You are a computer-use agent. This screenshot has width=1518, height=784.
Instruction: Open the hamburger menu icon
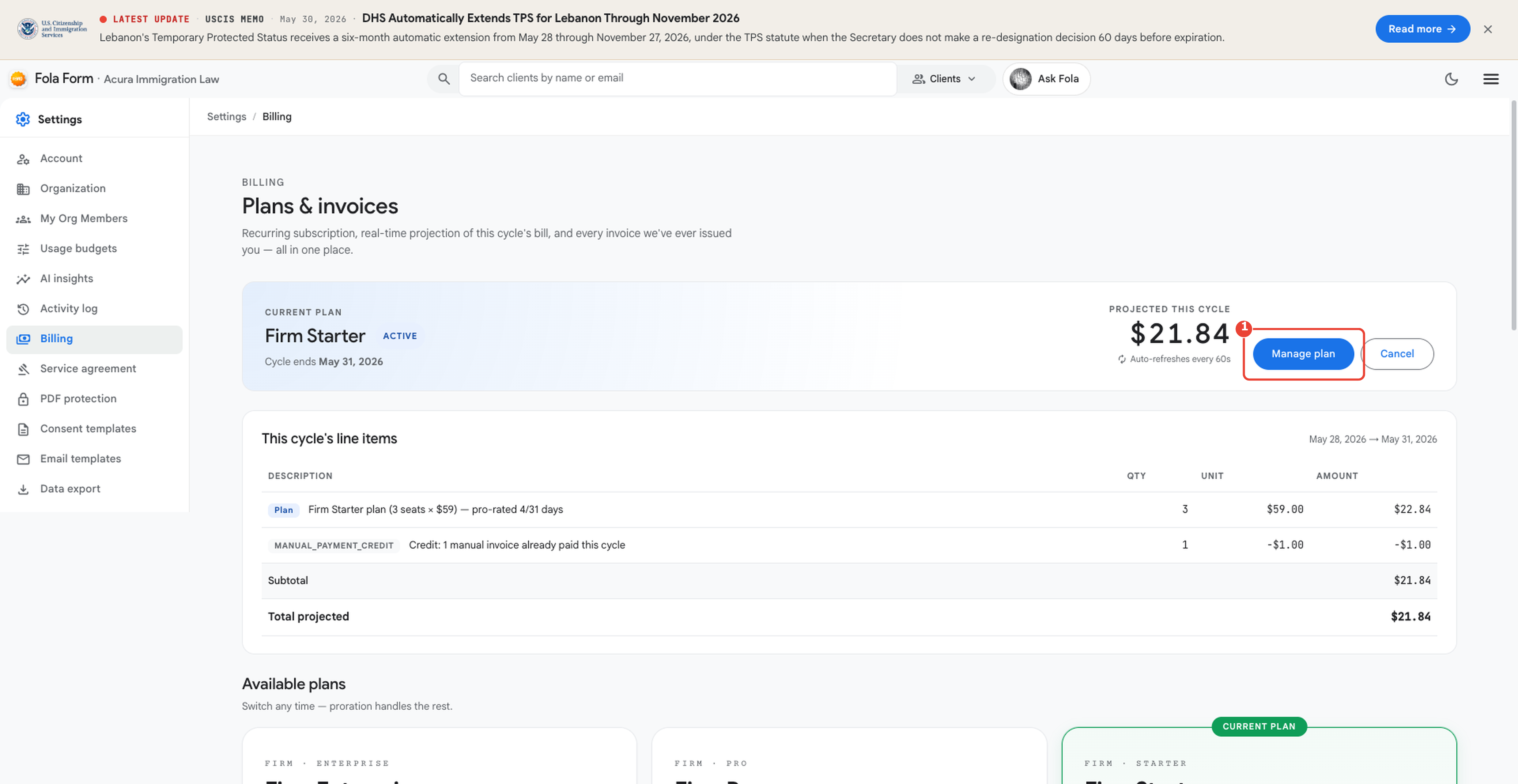point(1491,79)
